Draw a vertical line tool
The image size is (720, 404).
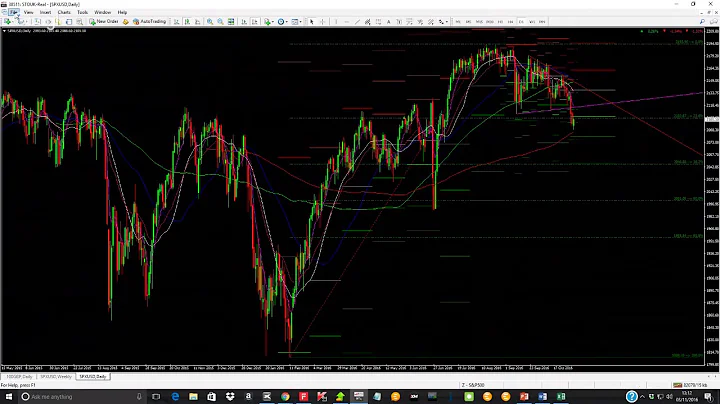tap(336, 22)
